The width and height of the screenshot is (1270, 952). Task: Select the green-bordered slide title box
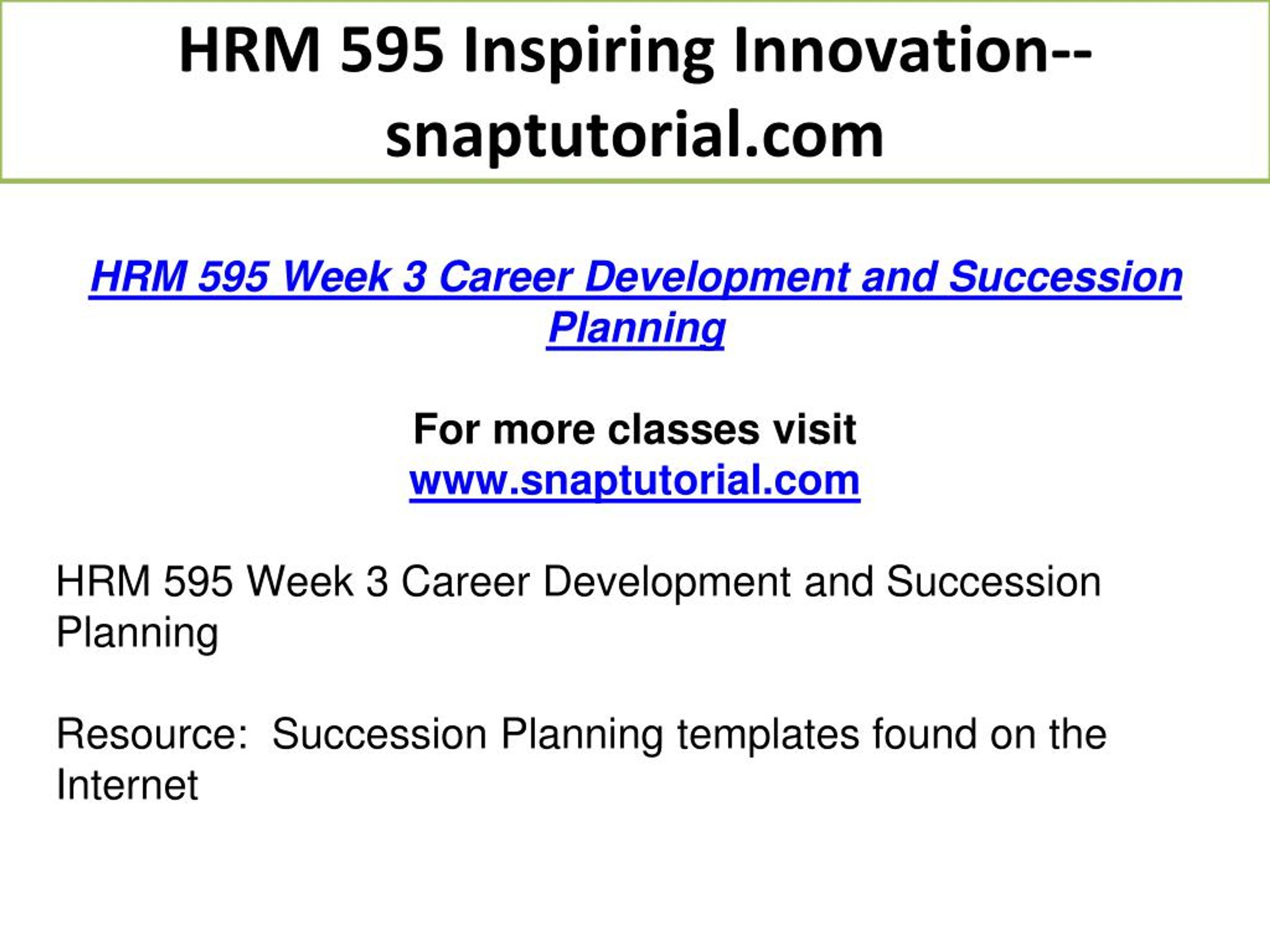[x=635, y=92]
